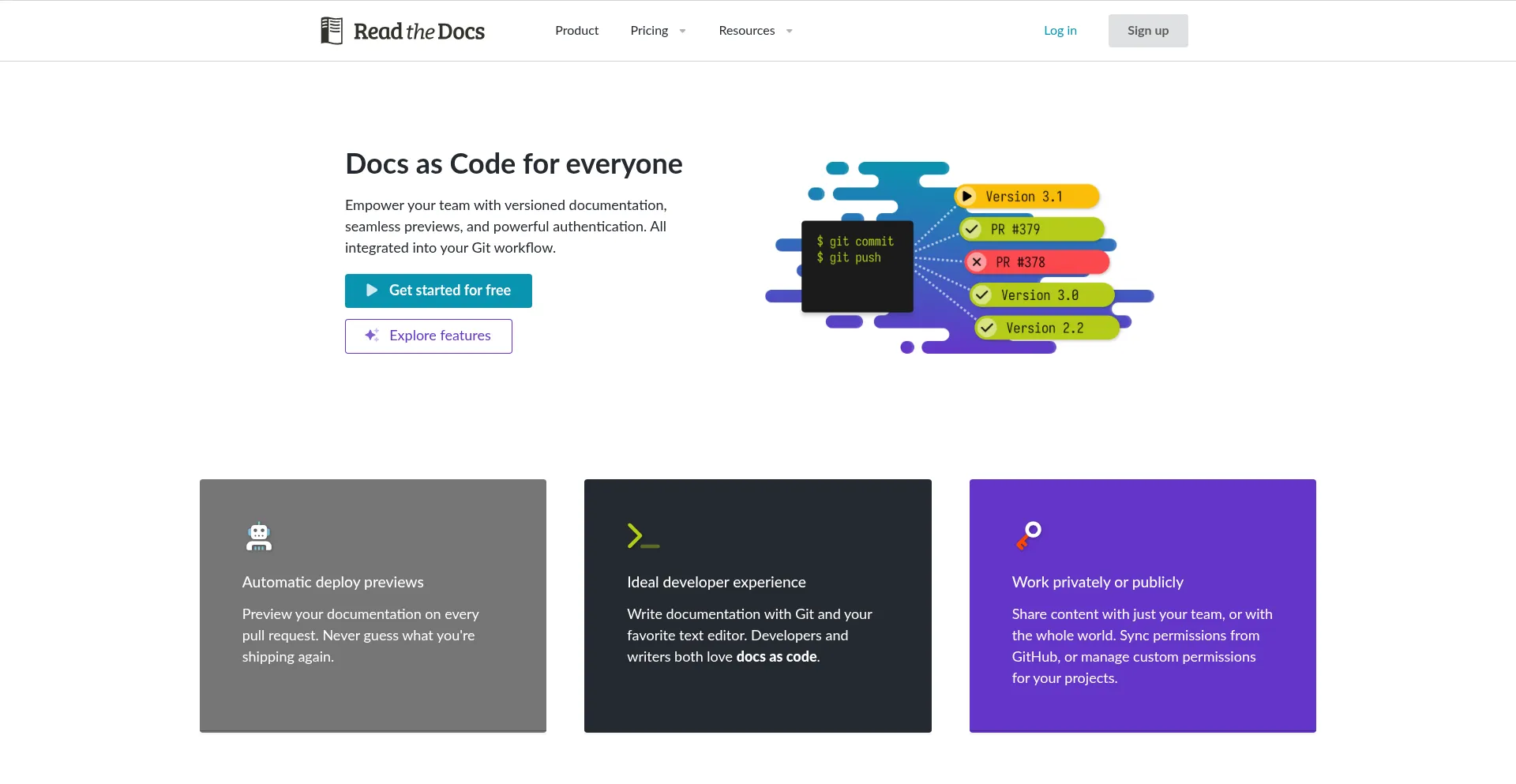Click the green checkmark next to PR #379
Image resolution: width=1516 pixels, height=784 pixels.
(x=972, y=229)
